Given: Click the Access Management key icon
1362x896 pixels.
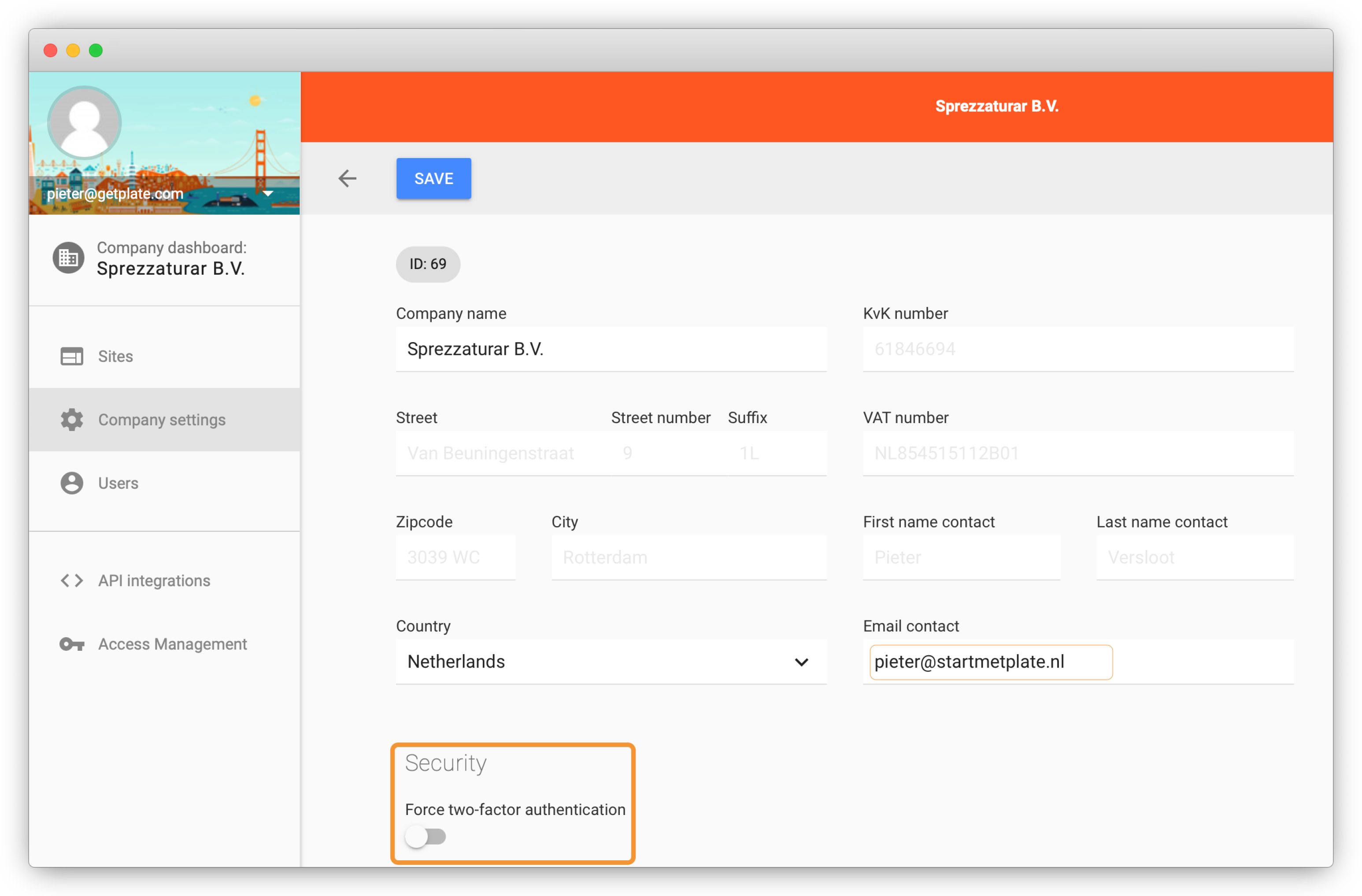Looking at the screenshot, I should pyautogui.click(x=72, y=644).
